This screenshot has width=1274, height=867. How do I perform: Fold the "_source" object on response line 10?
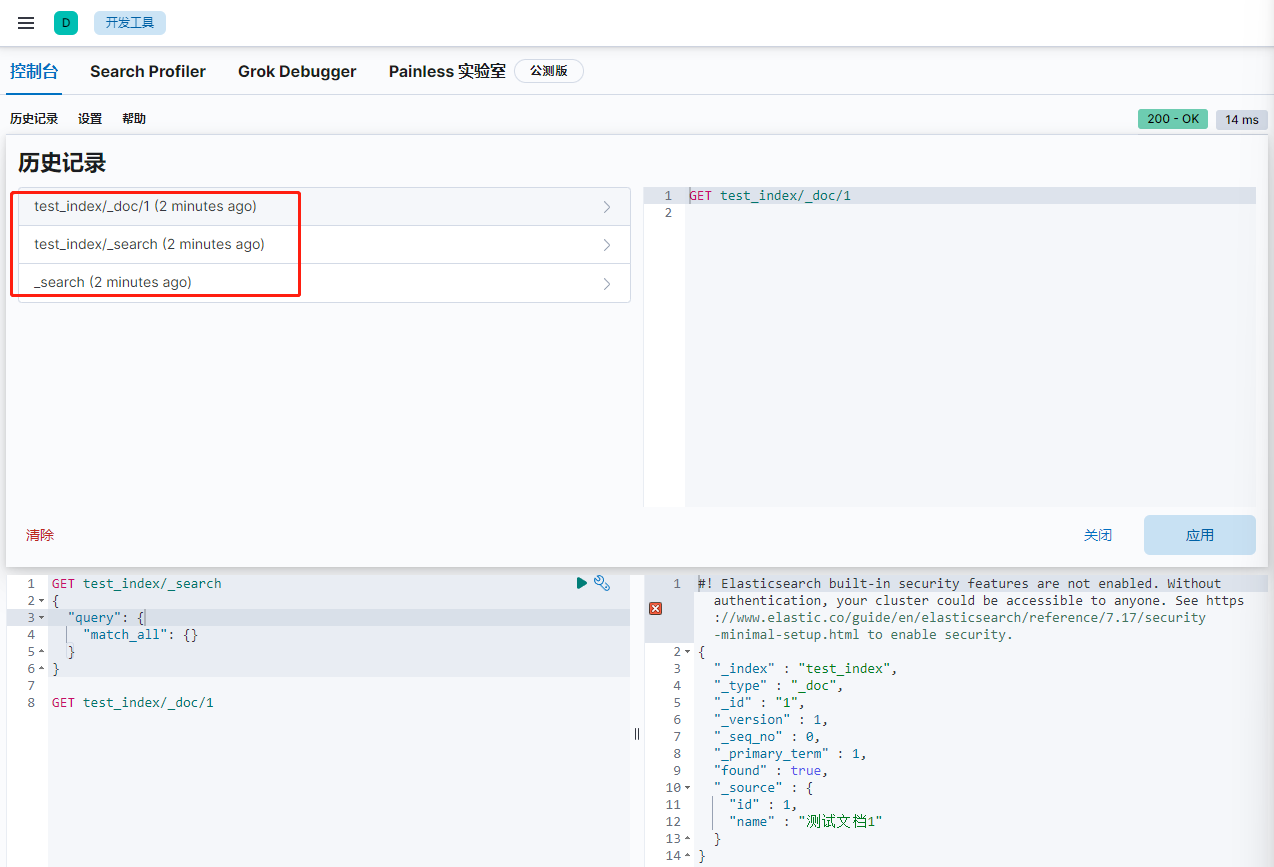tap(688, 788)
